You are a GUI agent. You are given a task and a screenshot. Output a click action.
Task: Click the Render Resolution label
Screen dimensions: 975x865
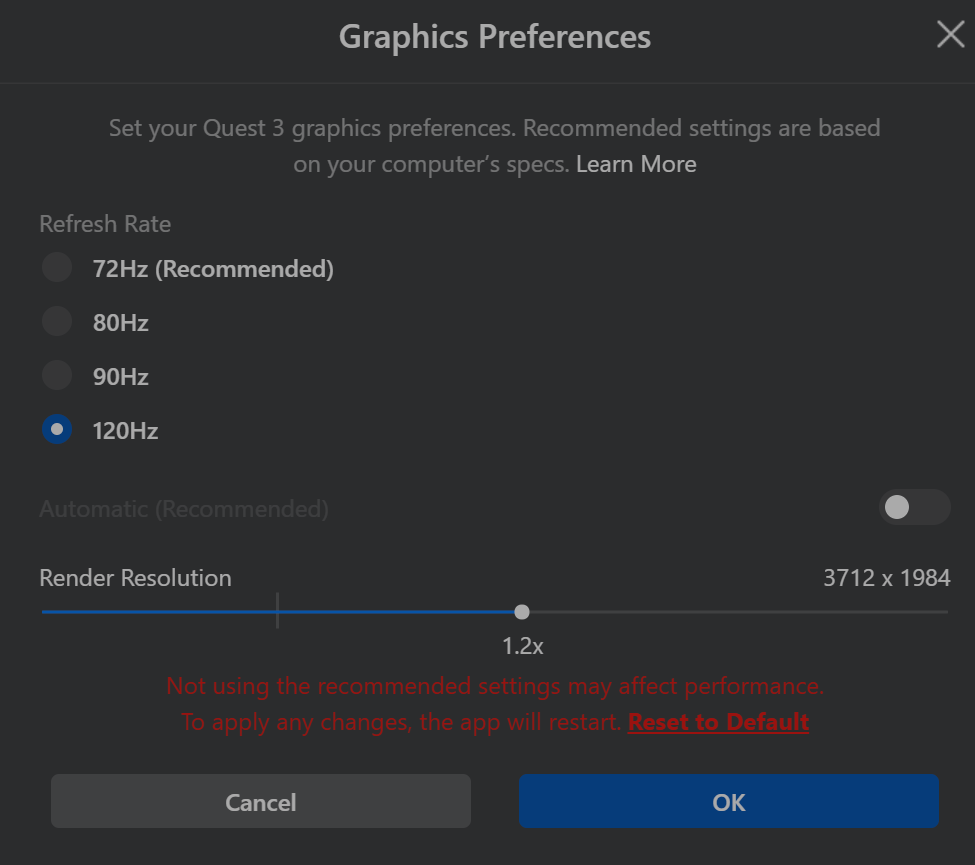pos(134,578)
